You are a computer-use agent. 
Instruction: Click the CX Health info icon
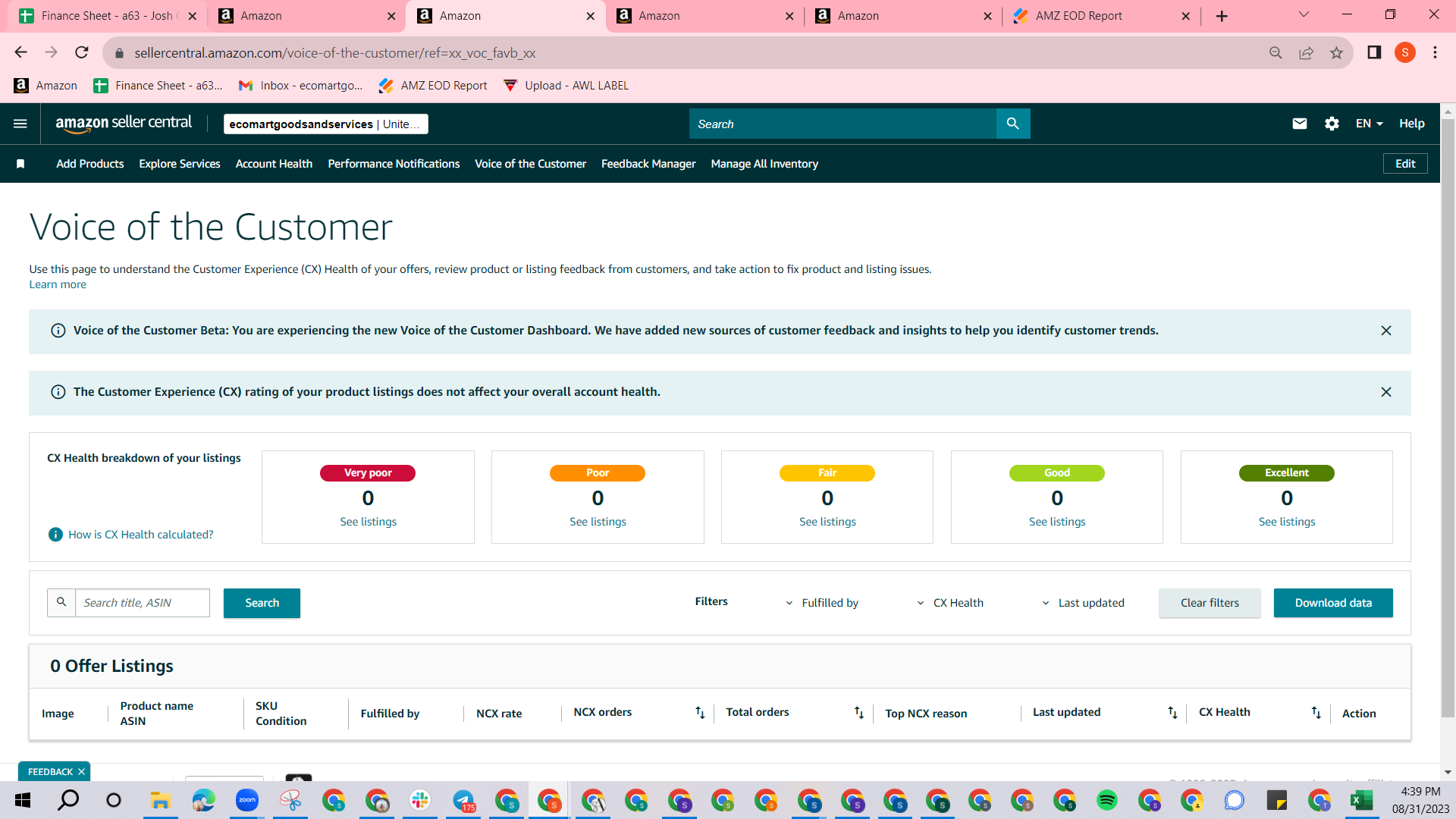click(55, 535)
